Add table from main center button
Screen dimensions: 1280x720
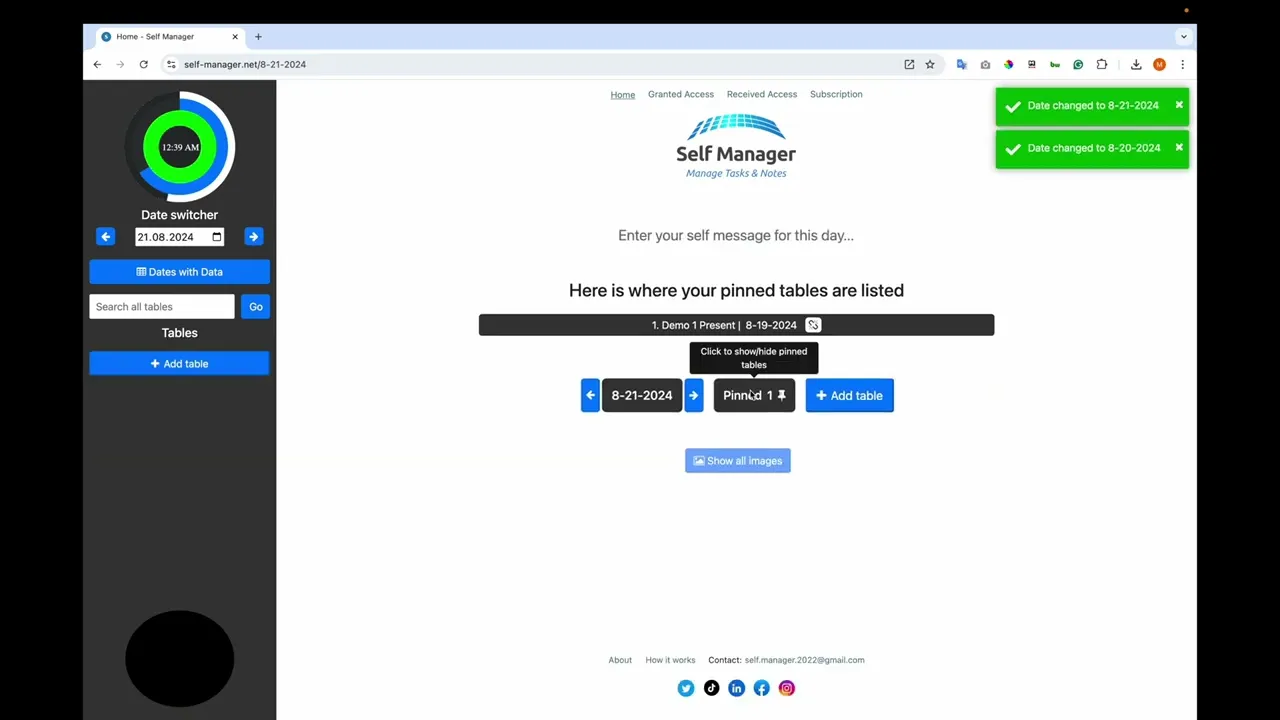coord(850,395)
